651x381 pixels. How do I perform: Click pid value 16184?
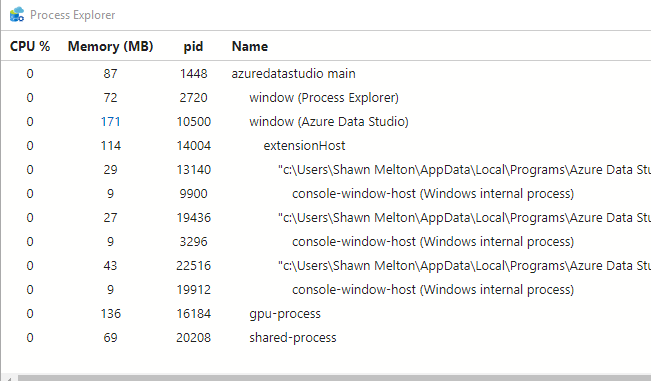click(193, 314)
